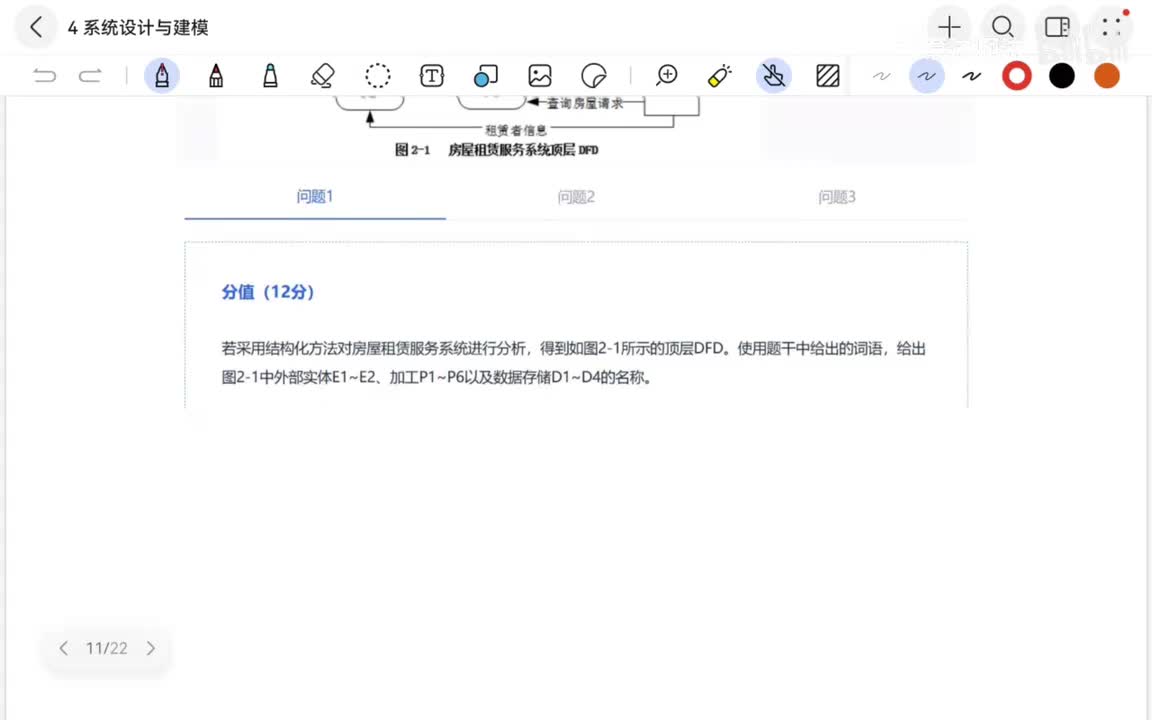1152x720 pixels.
Task: Redo the last undone action
Action: coord(90,76)
